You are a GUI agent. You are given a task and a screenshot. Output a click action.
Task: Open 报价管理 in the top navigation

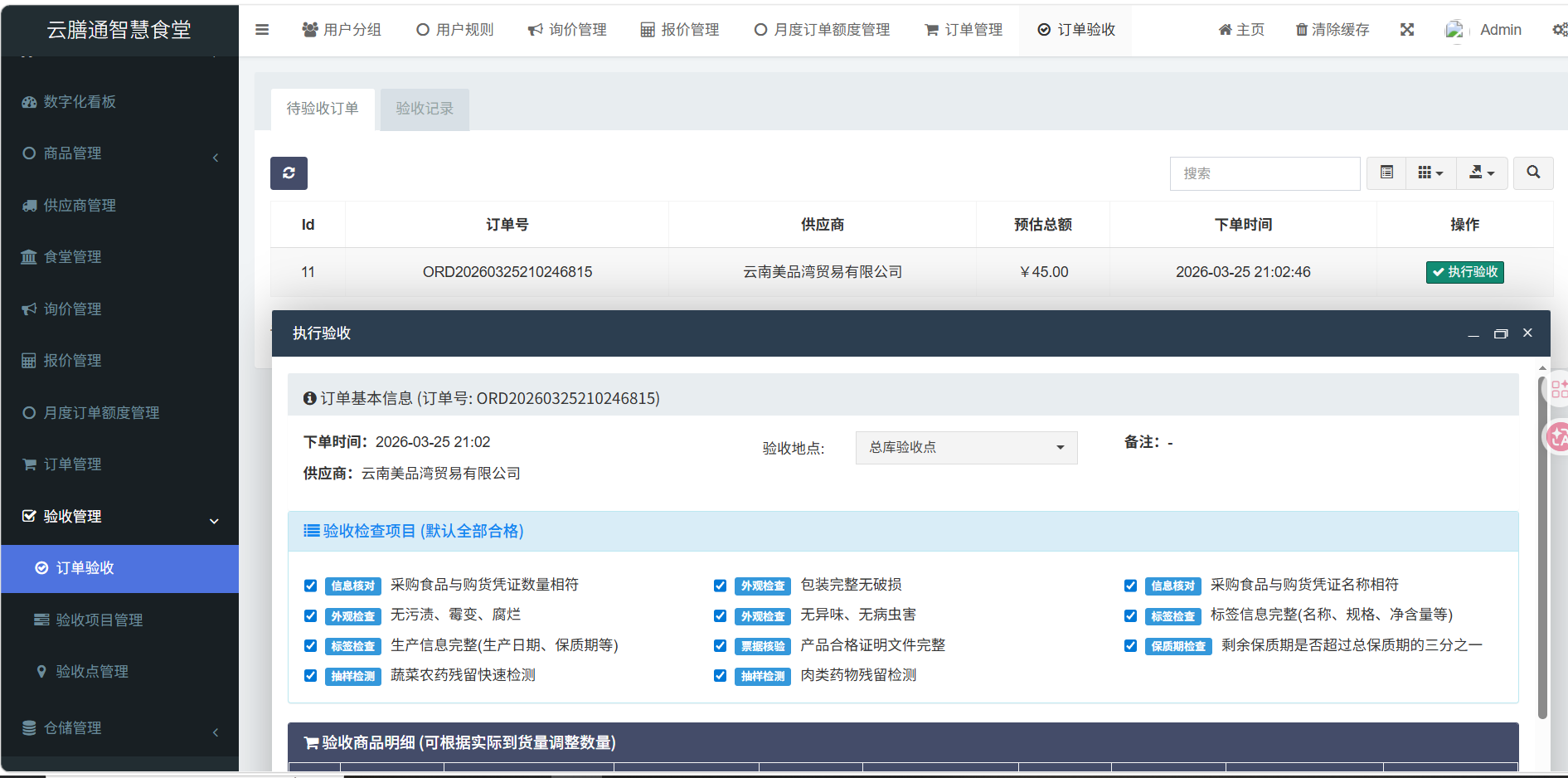[680, 30]
